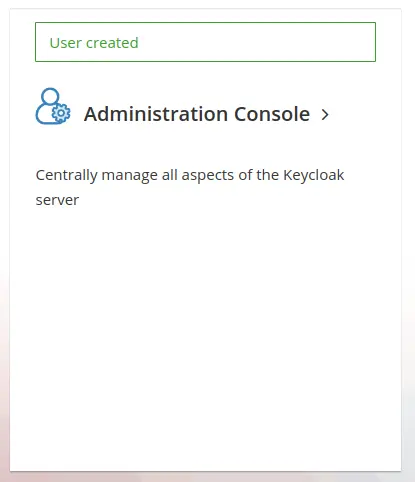Click empty space inside the green alert
The image size is (415, 482).
coord(260,42)
